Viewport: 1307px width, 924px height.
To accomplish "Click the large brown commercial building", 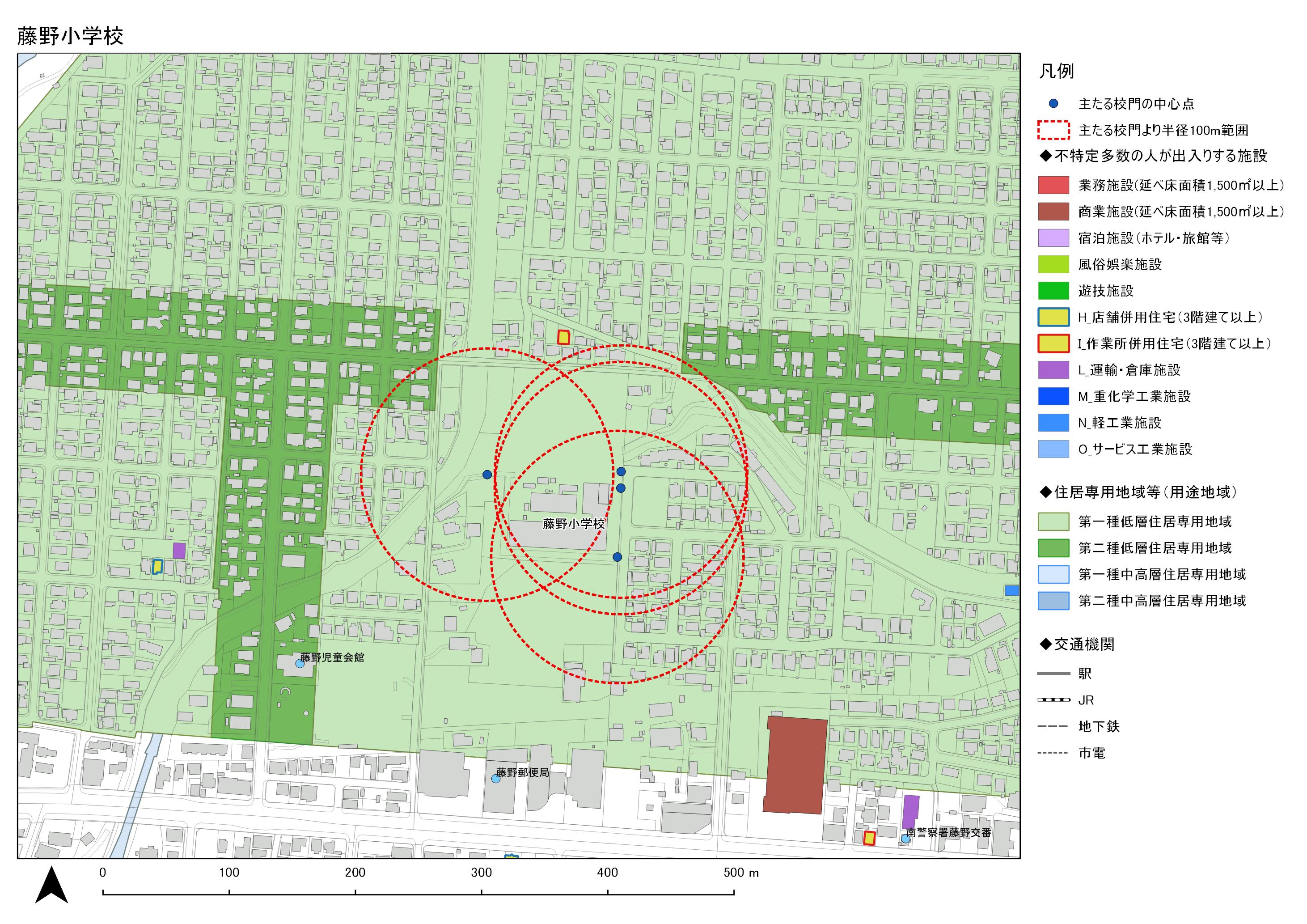I will tap(795, 766).
